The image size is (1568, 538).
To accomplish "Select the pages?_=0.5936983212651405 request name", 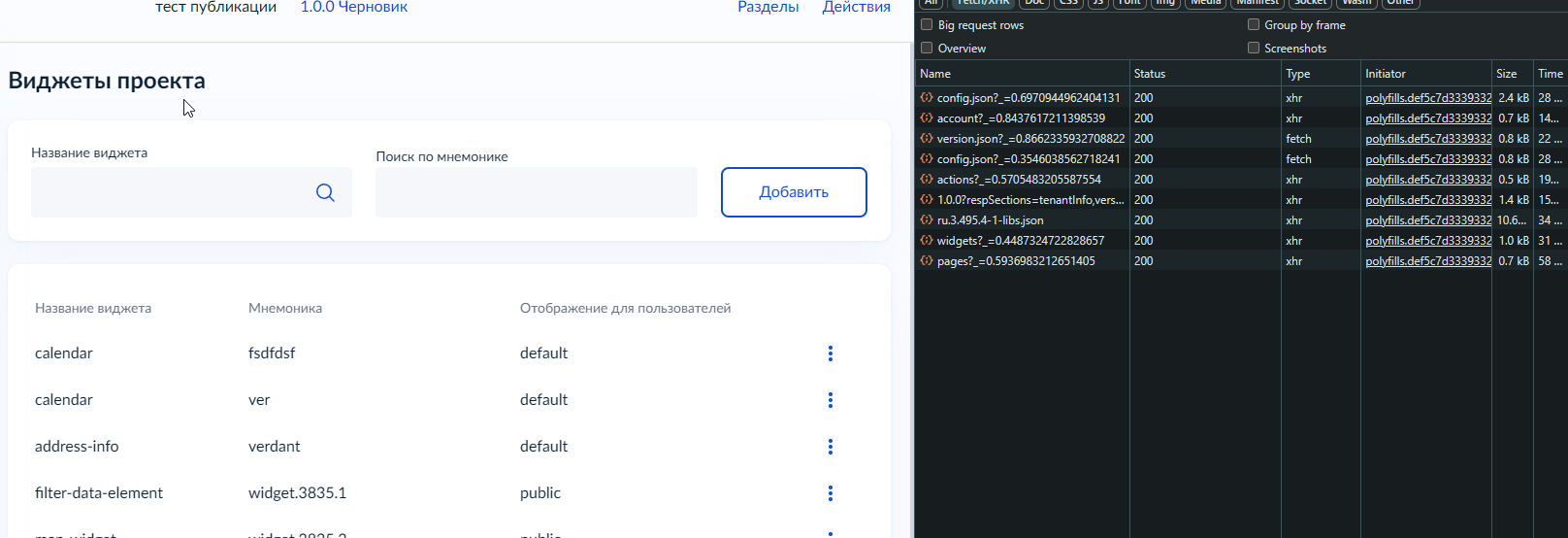I will coord(1016,261).
